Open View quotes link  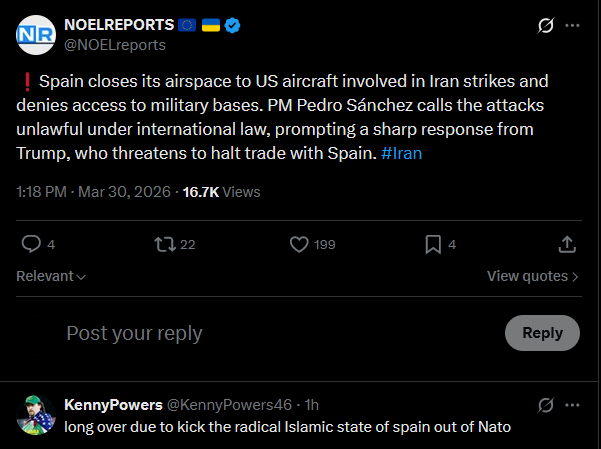coord(533,276)
